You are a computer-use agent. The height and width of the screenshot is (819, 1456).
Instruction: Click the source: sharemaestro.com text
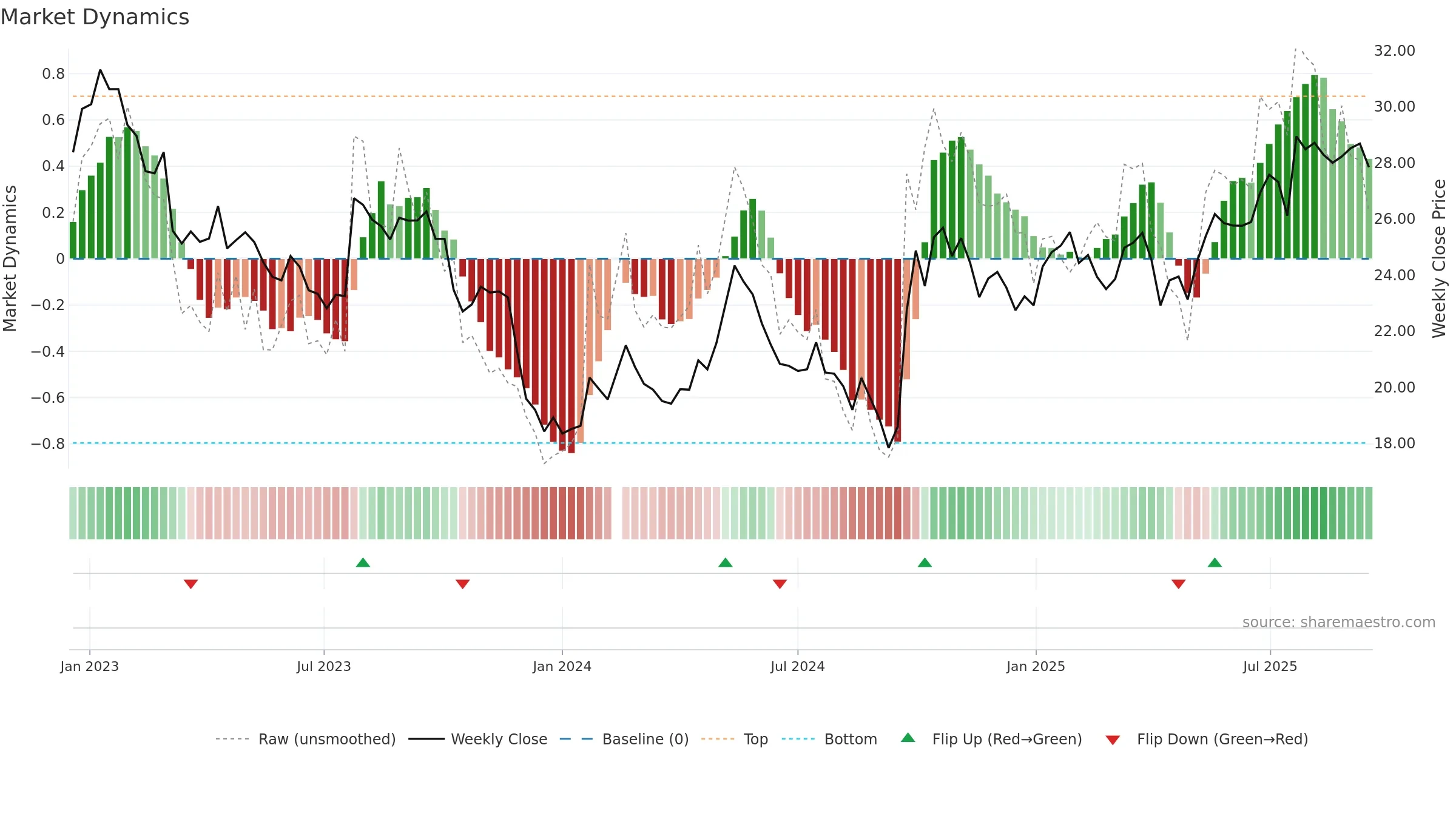coord(1339,622)
